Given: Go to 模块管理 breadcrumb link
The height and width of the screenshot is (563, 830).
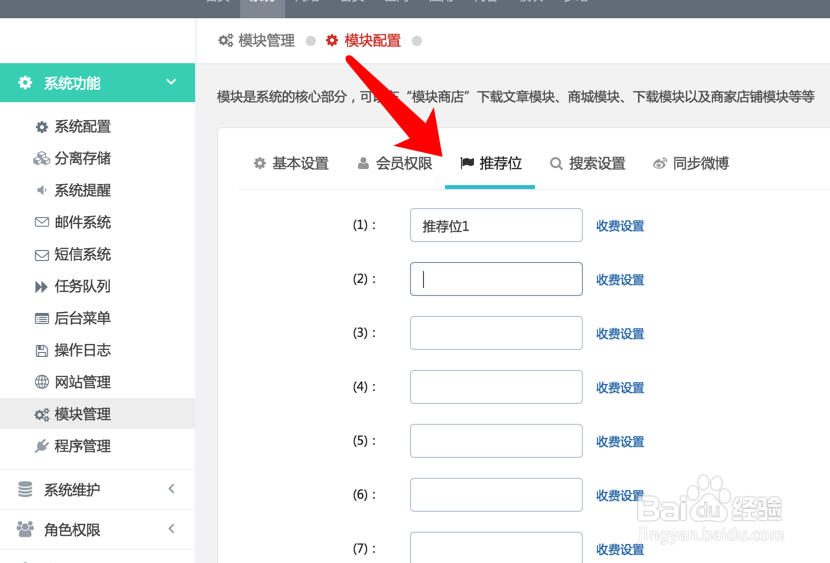Looking at the screenshot, I should coord(266,41).
